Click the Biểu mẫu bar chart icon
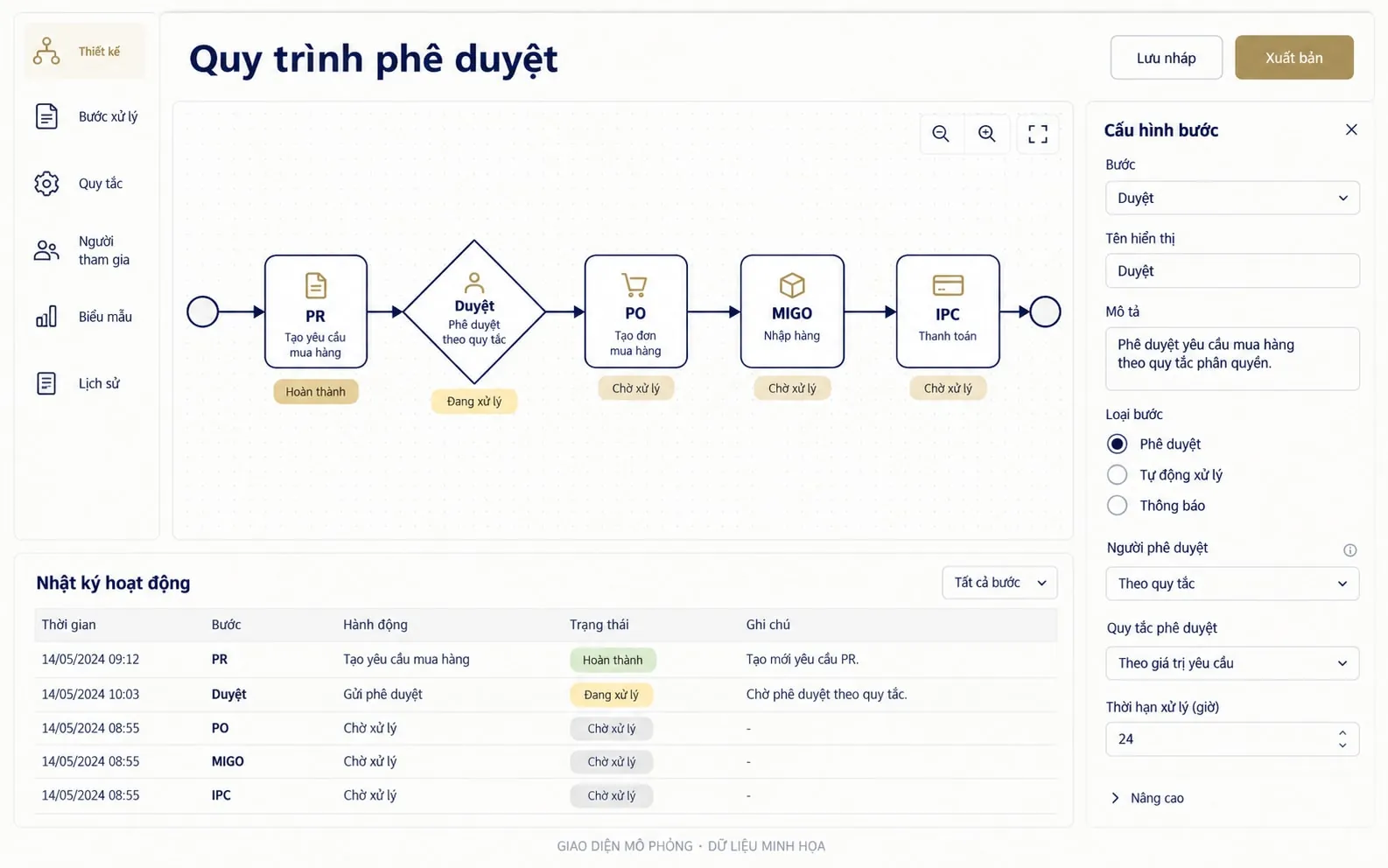 tap(46, 317)
